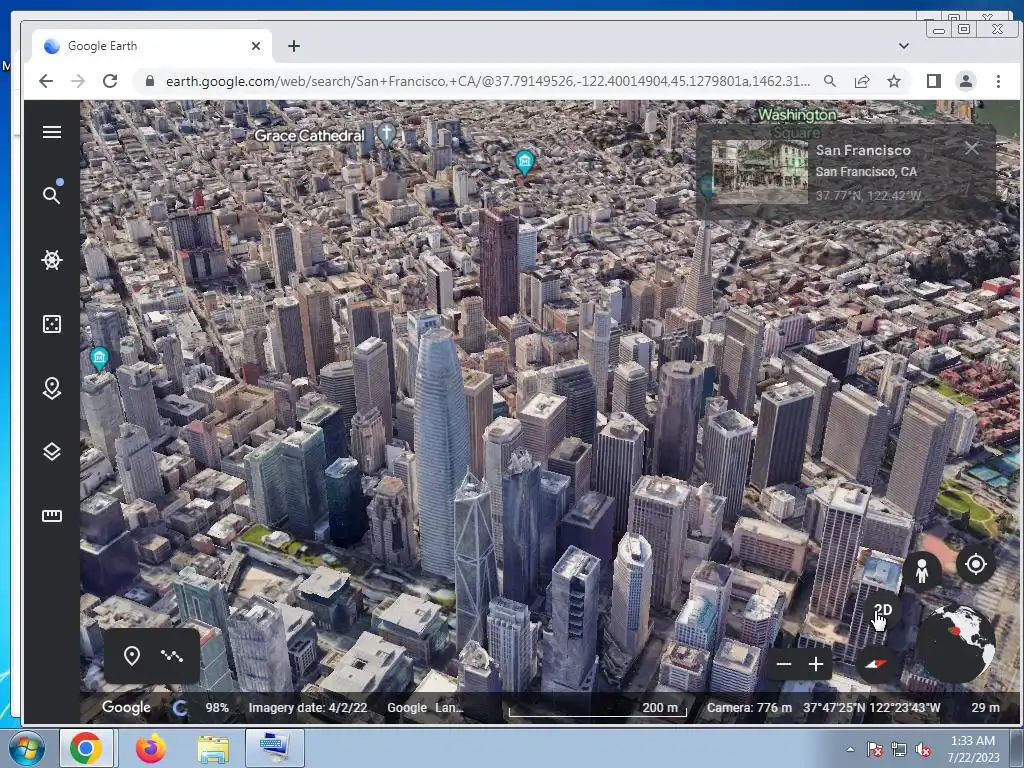Launch Firefox from the taskbar

click(151, 748)
